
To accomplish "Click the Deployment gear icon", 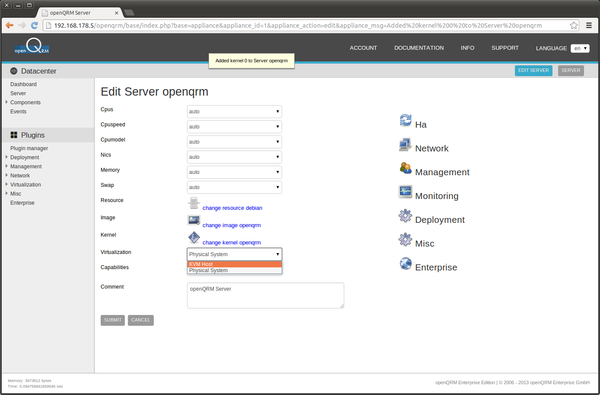I will [405, 216].
